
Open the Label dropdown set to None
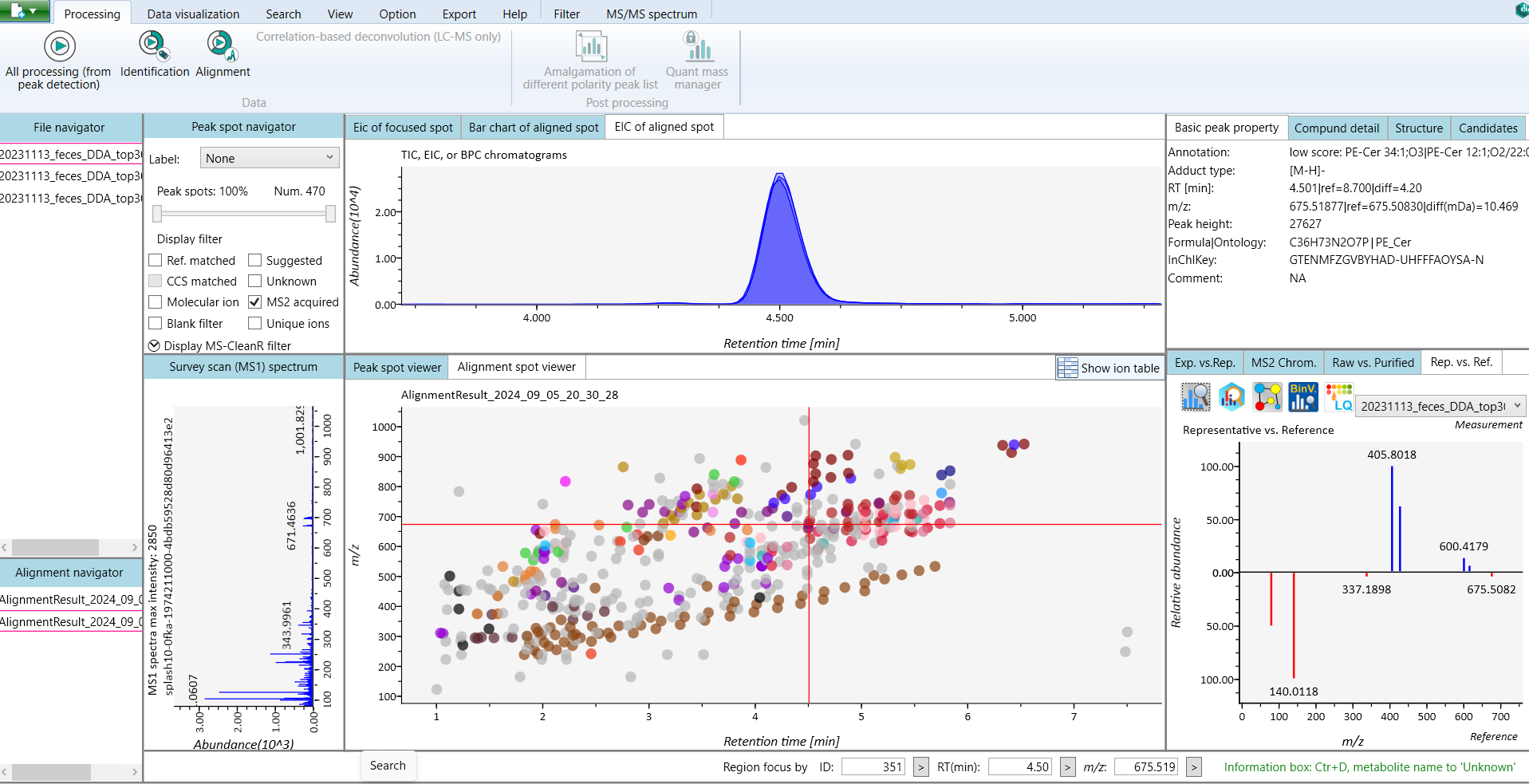(269, 159)
